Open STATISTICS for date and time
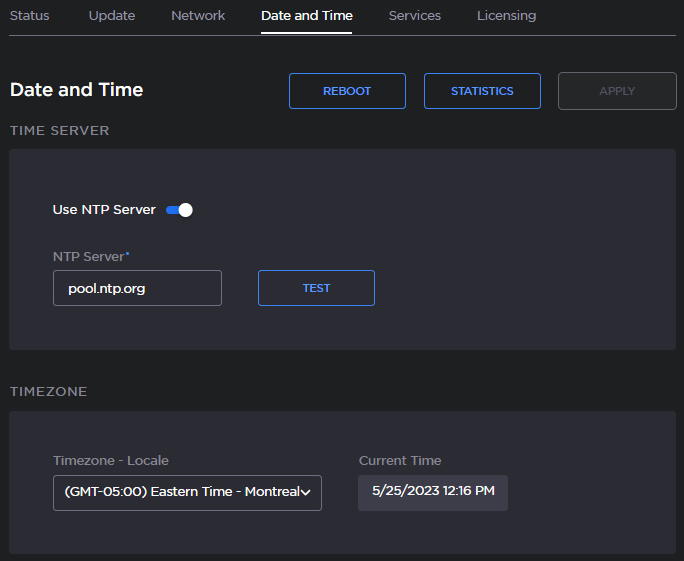This screenshot has width=684, height=561. point(482,91)
